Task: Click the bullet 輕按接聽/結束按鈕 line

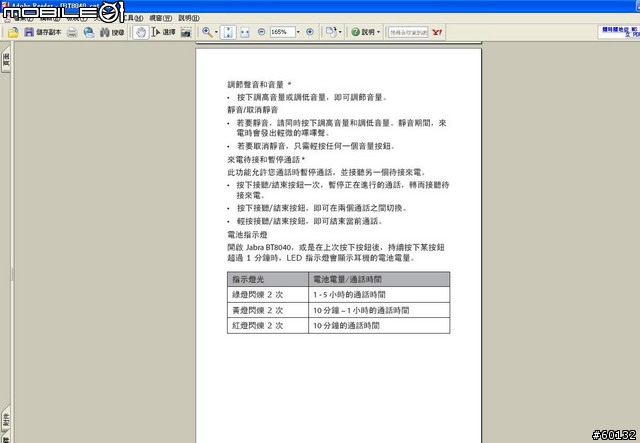Action: [309, 221]
